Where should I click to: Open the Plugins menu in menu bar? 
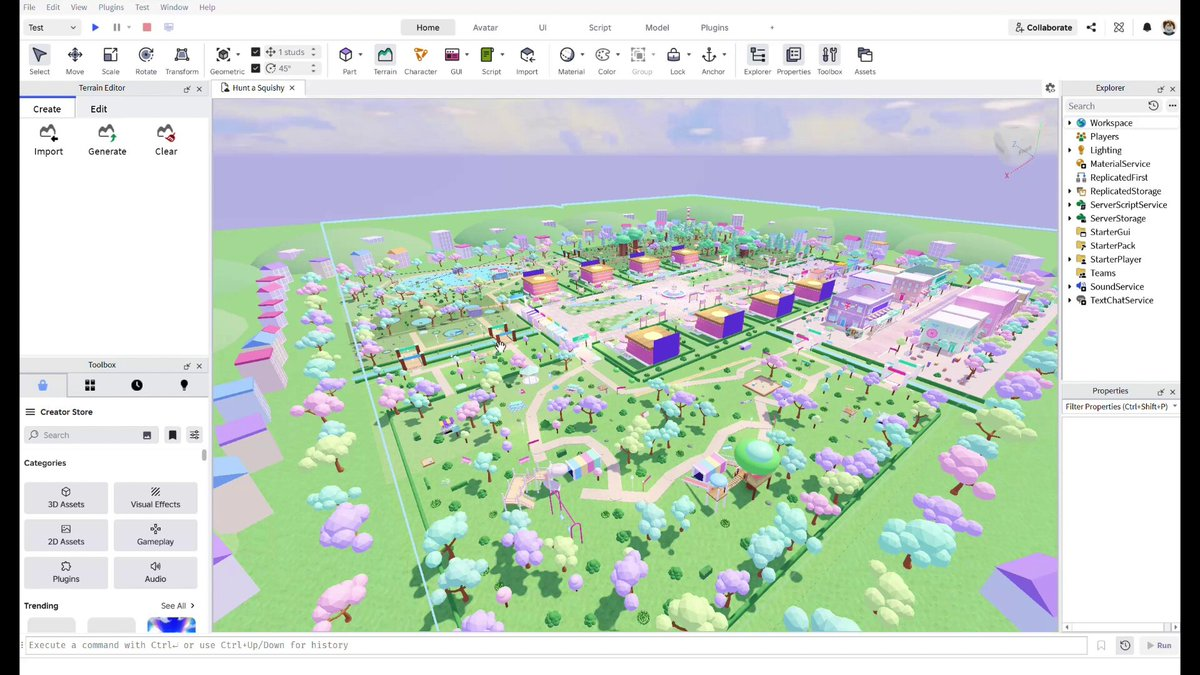[x=111, y=7]
